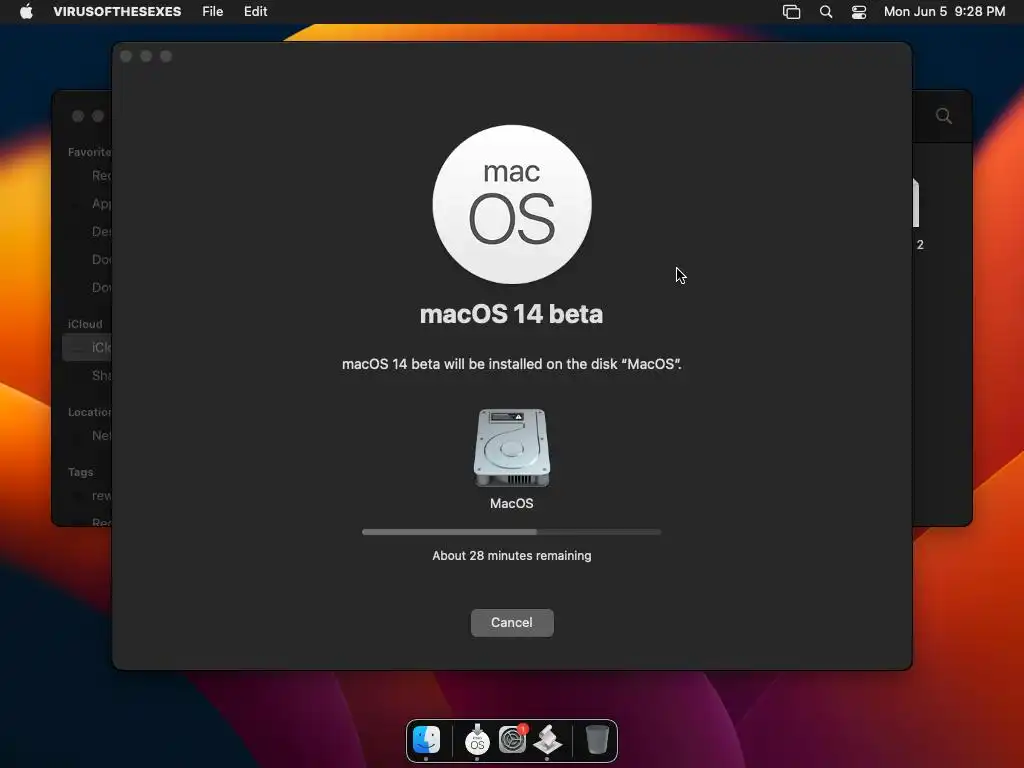Viewport: 1024px width, 768px height.
Task: Open the File menu
Action: coord(212,12)
